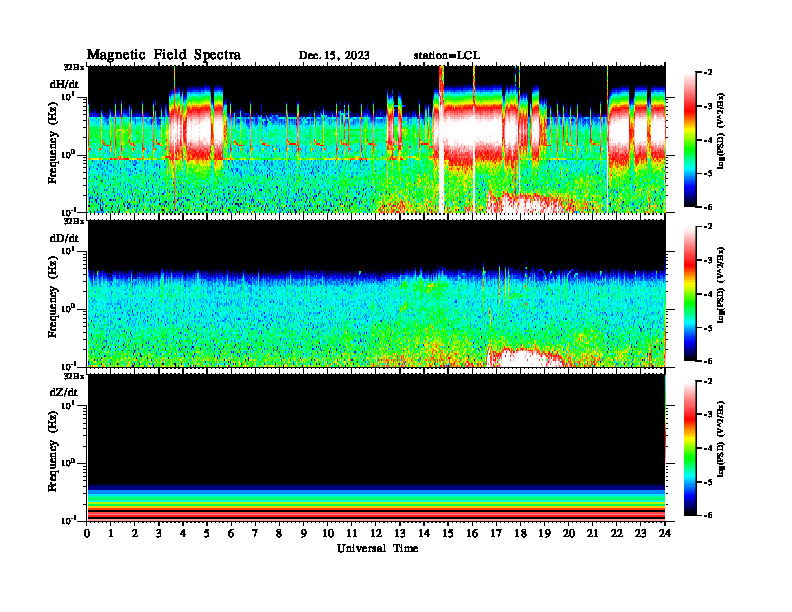Click the "Universal Time" axis label

click(378, 548)
